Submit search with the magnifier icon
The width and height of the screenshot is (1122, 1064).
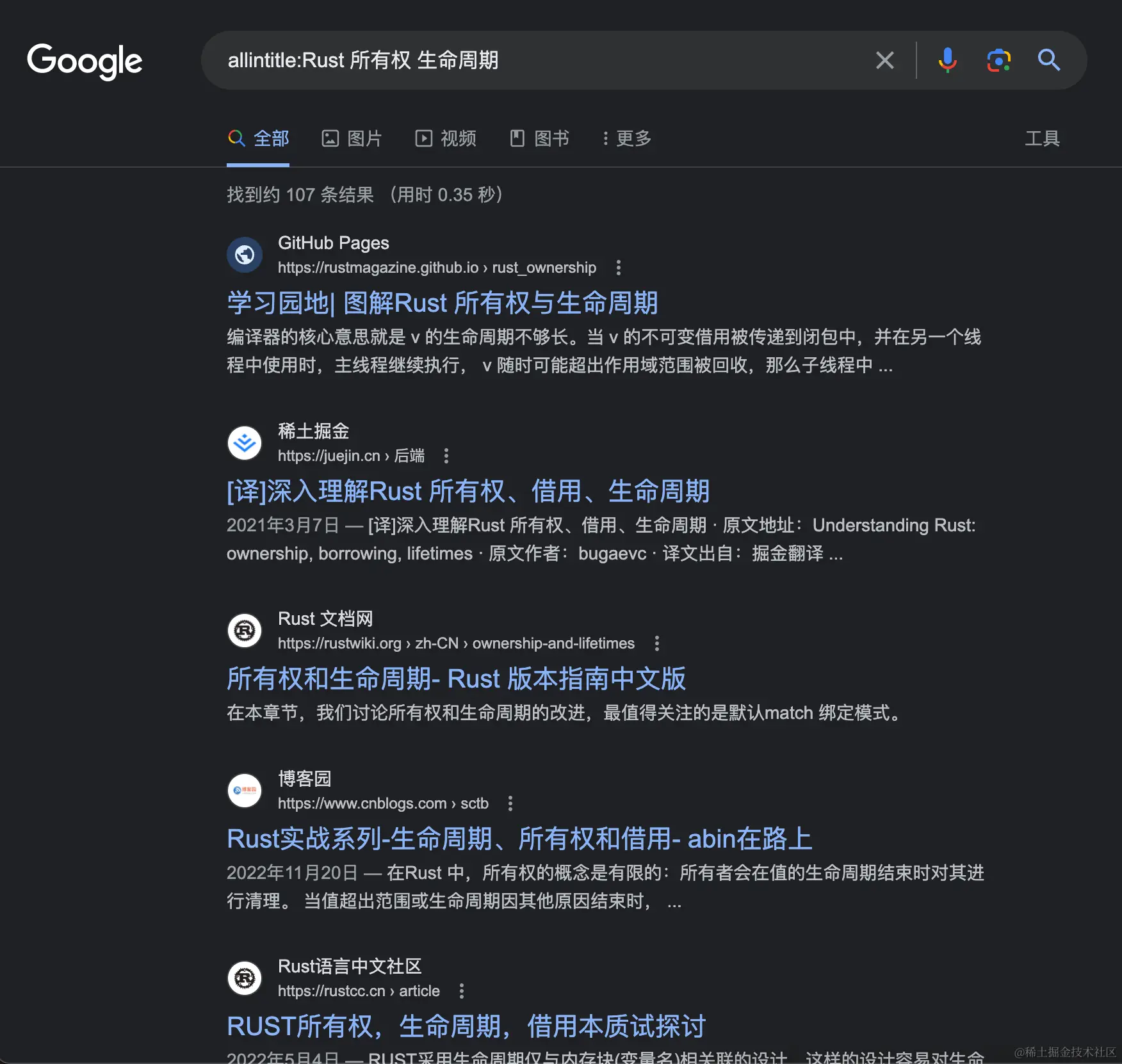1049,60
